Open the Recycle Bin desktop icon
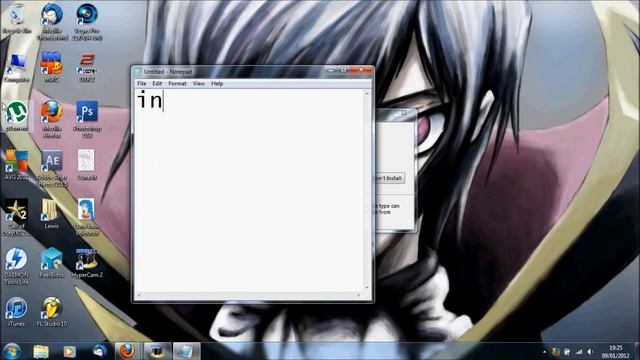 [x=16, y=18]
